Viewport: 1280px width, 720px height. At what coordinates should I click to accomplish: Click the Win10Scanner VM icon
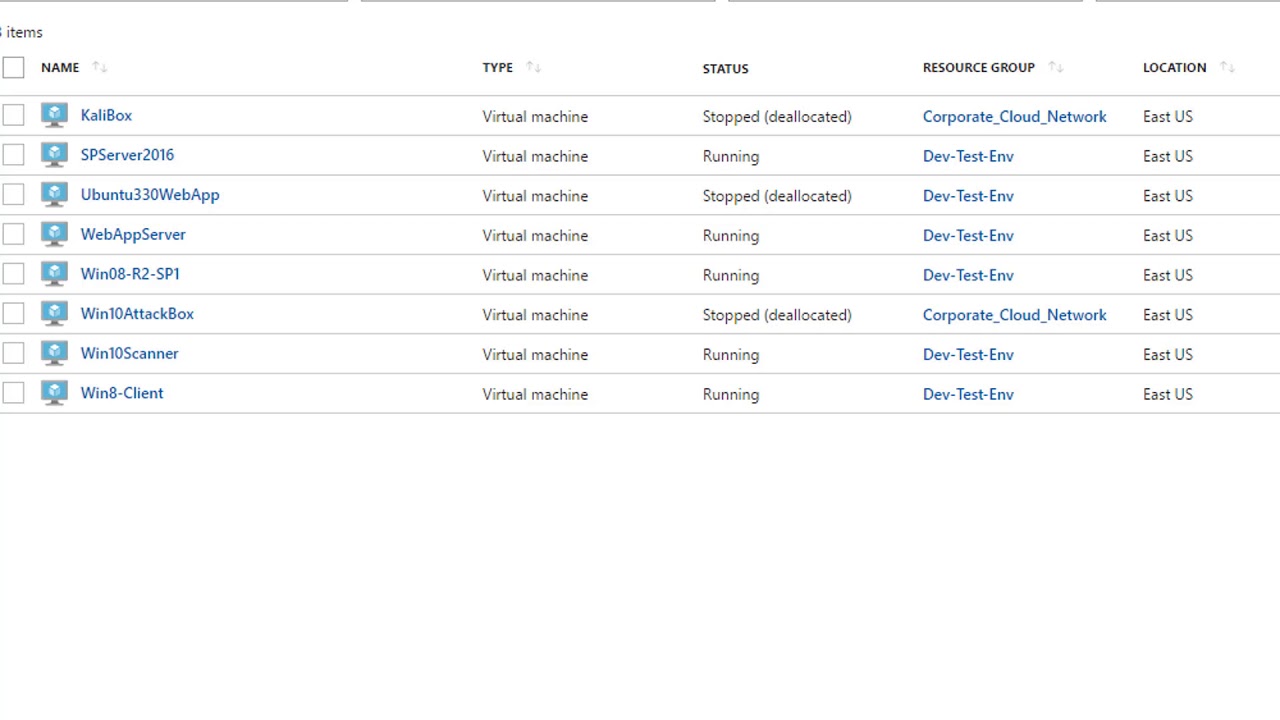point(54,353)
